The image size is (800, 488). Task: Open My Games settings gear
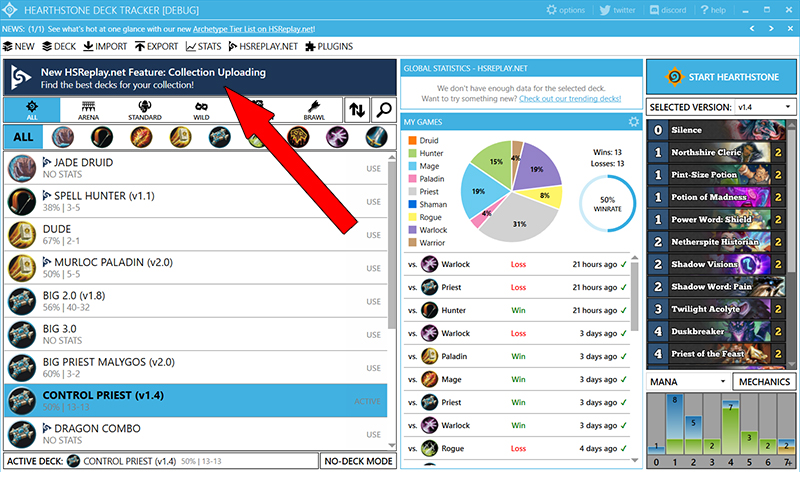634,121
